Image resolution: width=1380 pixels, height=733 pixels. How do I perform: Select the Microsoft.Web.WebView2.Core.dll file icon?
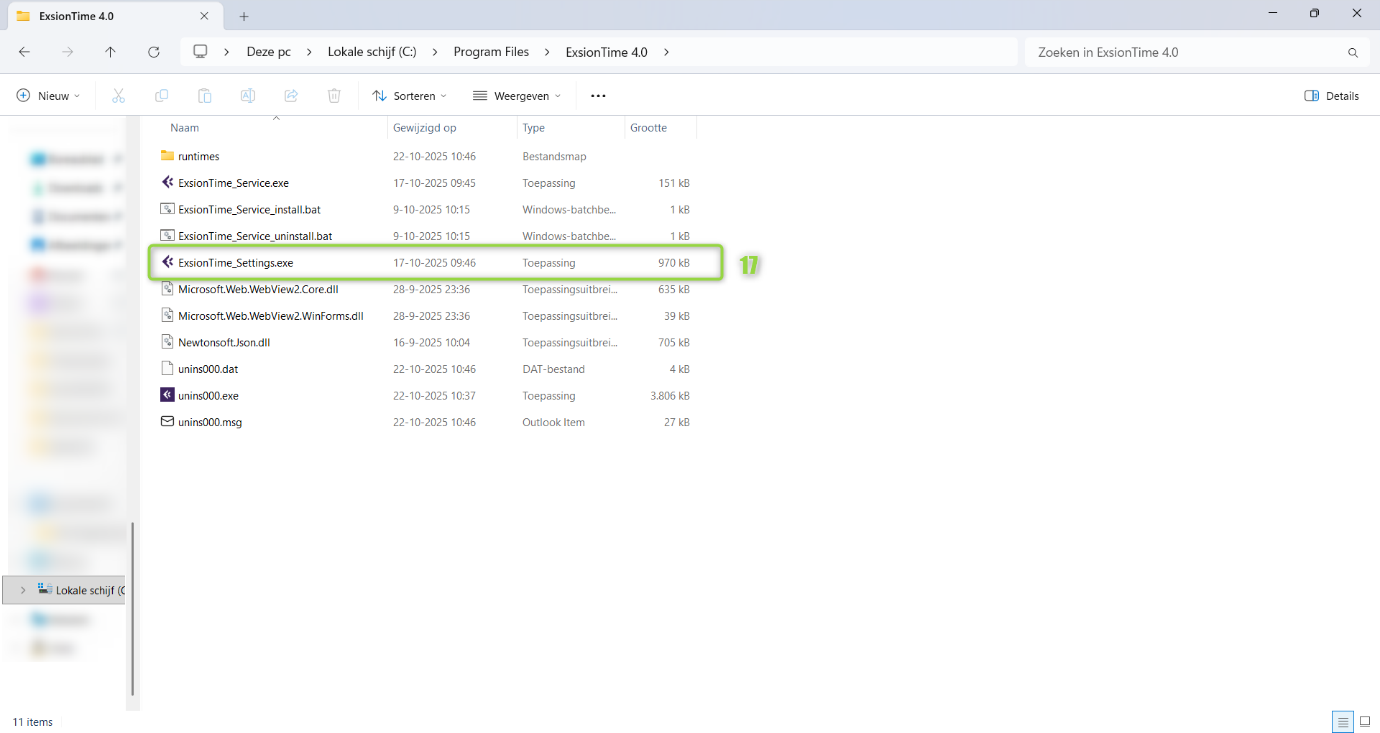(167, 289)
